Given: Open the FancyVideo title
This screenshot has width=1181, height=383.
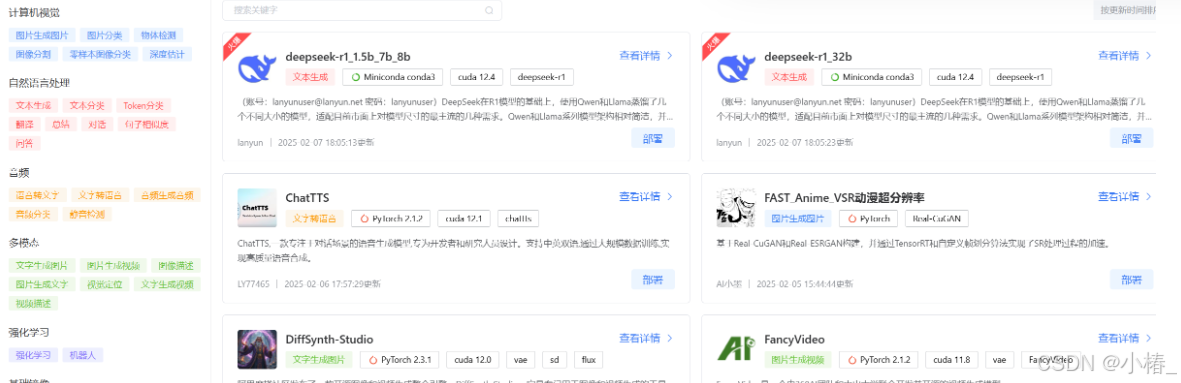Looking at the screenshot, I should click(x=795, y=339).
